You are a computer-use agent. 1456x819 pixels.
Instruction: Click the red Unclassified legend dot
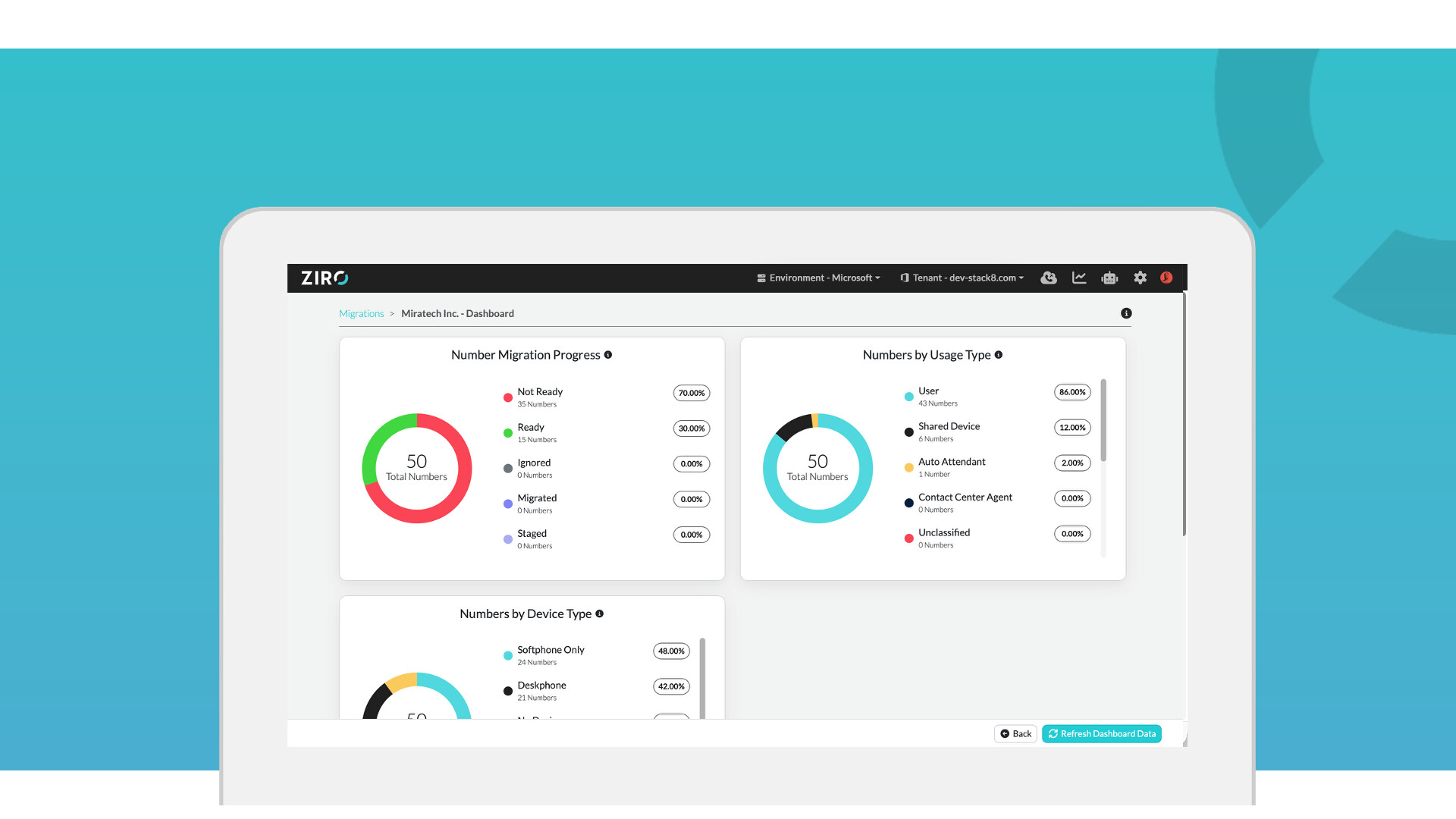point(908,538)
